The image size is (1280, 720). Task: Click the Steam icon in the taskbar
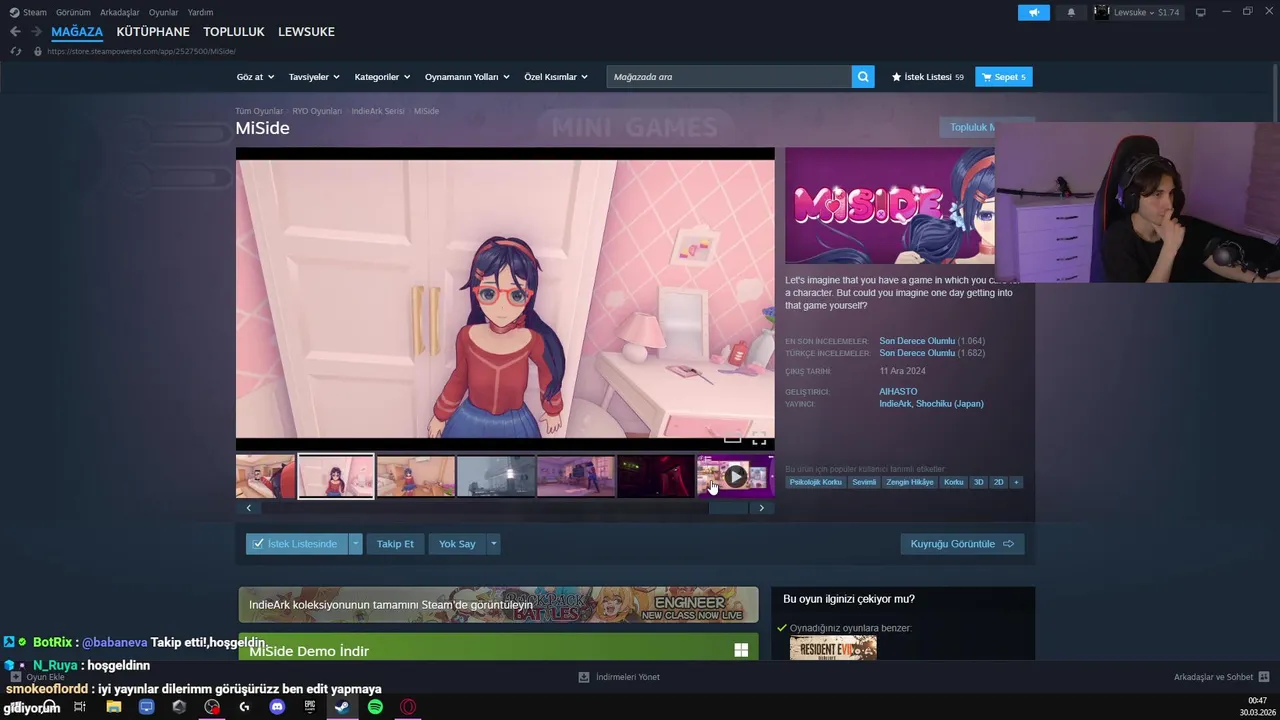342,707
